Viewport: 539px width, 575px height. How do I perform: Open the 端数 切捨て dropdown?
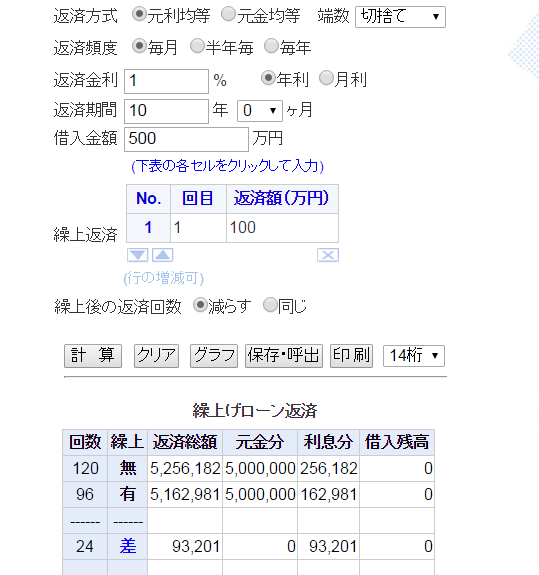pos(400,17)
